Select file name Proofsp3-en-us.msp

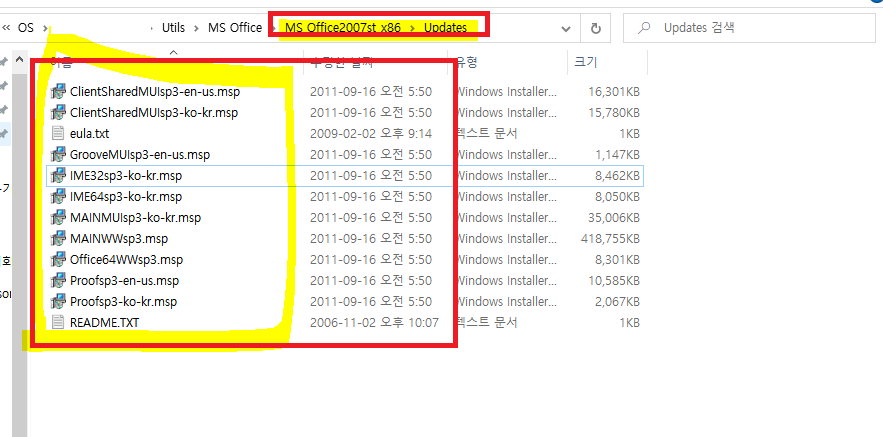tap(124, 280)
